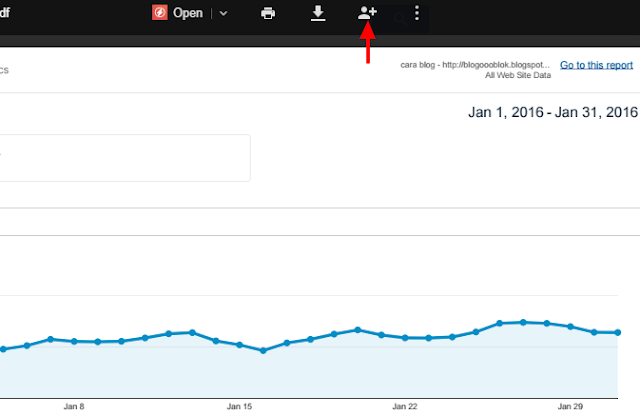Follow the 'Go to this report' link

pyautogui.click(x=596, y=65)
